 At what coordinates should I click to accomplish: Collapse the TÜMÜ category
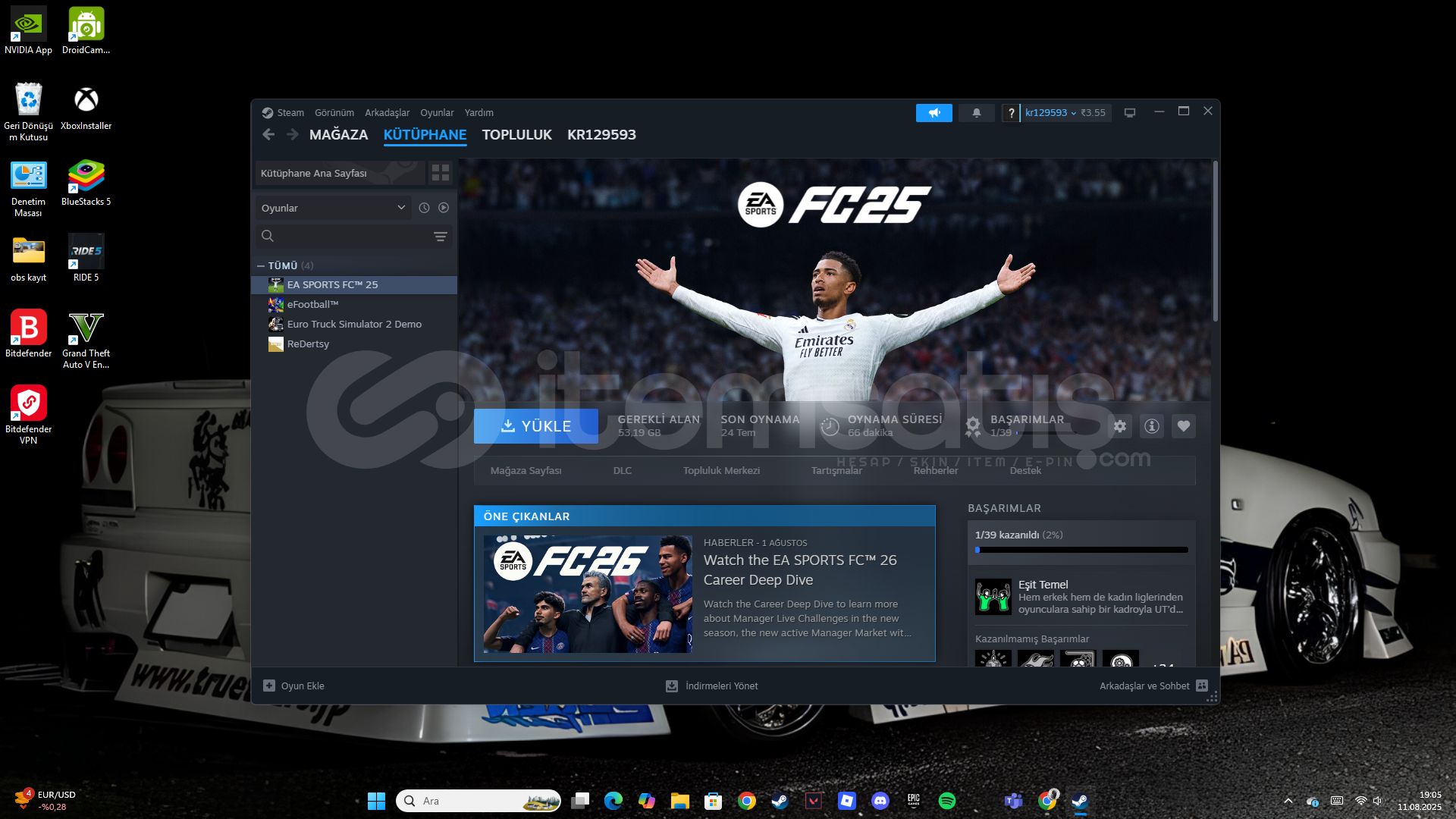[x=261, y=265]
